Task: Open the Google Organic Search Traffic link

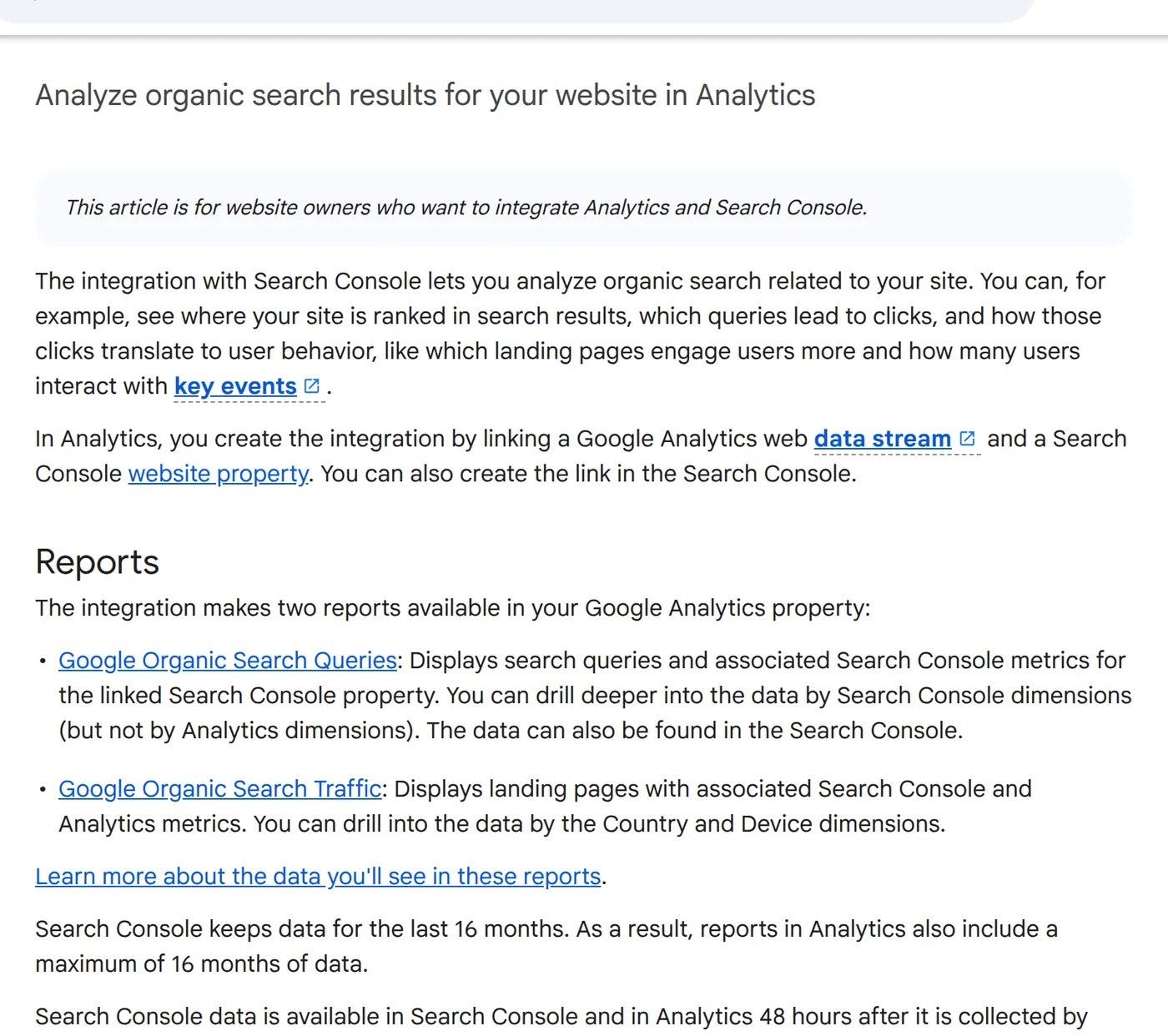Action: pyautogui.click(x=220, y=789)
